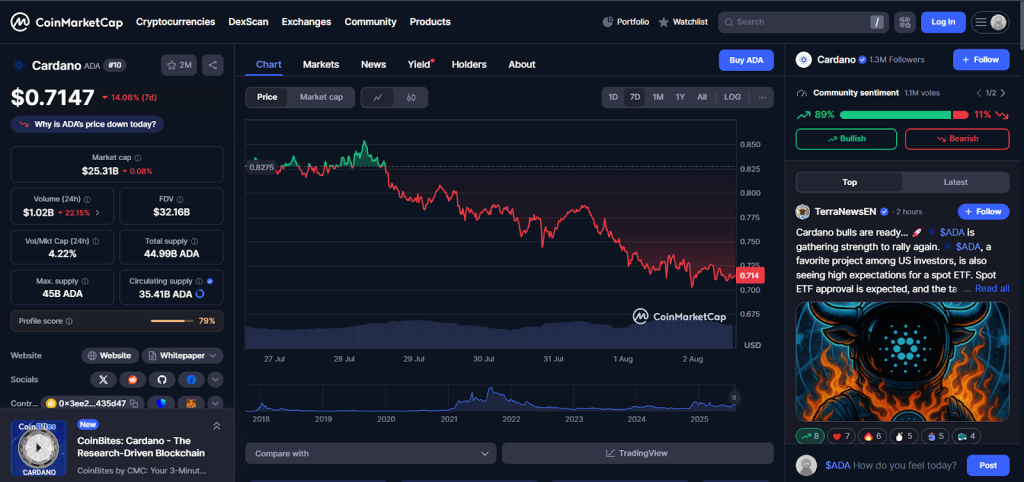Click the mini chart range slider handle

734,398
